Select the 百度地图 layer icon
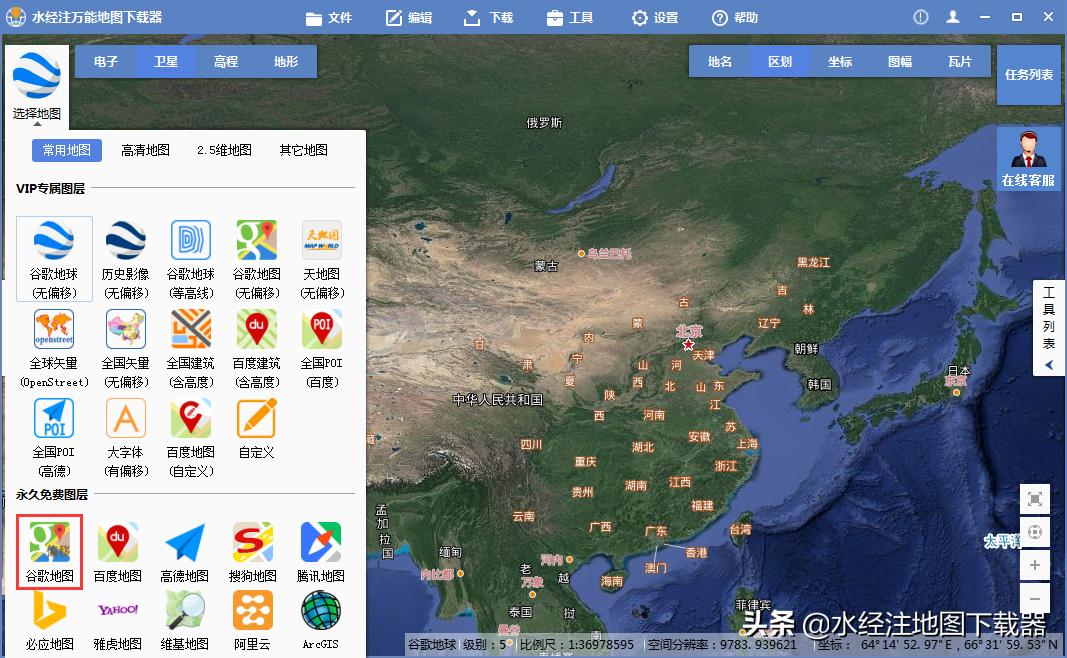This screenshot has width=1067, height=658. tap(117, 551)
